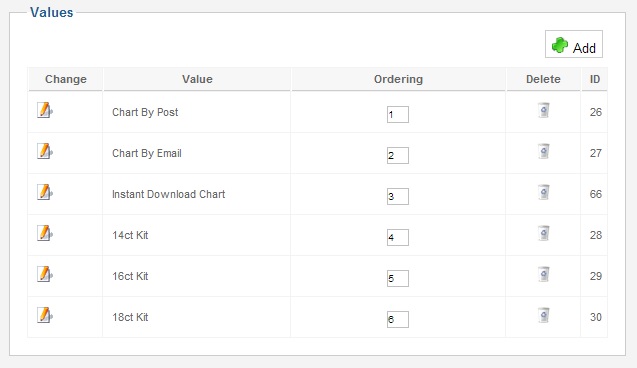Trash the Instant Download Chart row
This screenshot has width=637, height=368.
coord(544,192)
